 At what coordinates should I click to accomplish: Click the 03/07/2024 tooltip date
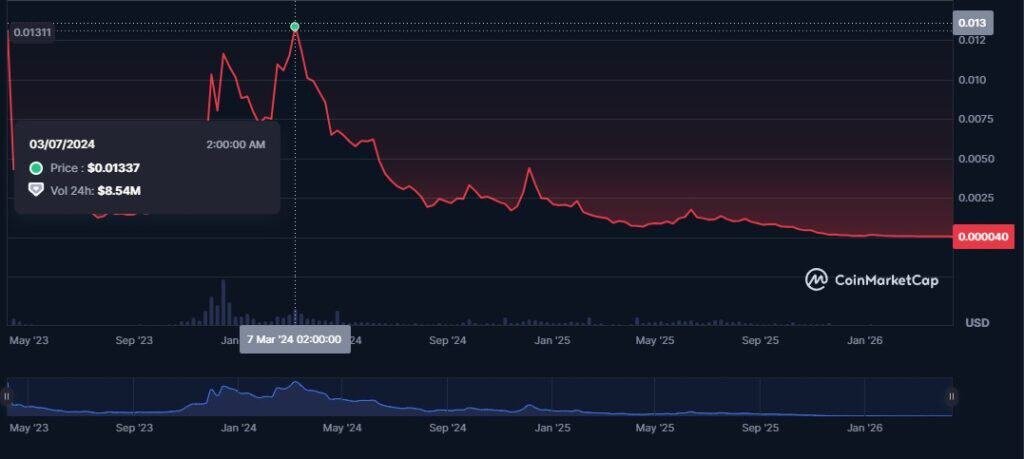coord(62,144)
